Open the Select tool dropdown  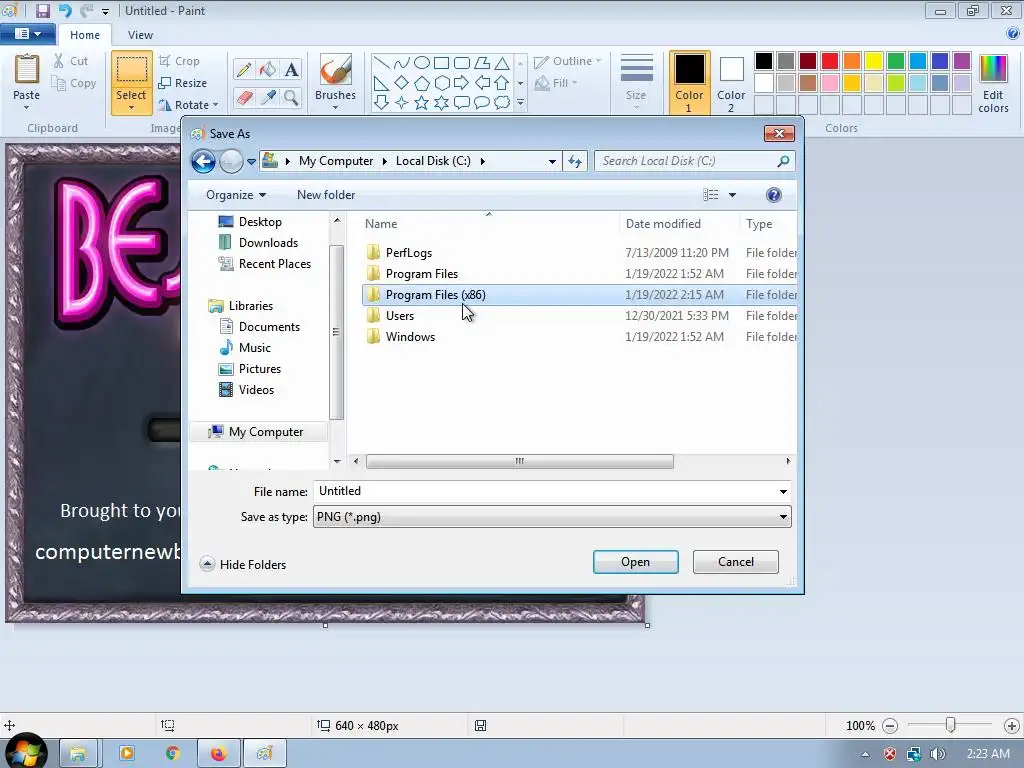tap(131, 104)
